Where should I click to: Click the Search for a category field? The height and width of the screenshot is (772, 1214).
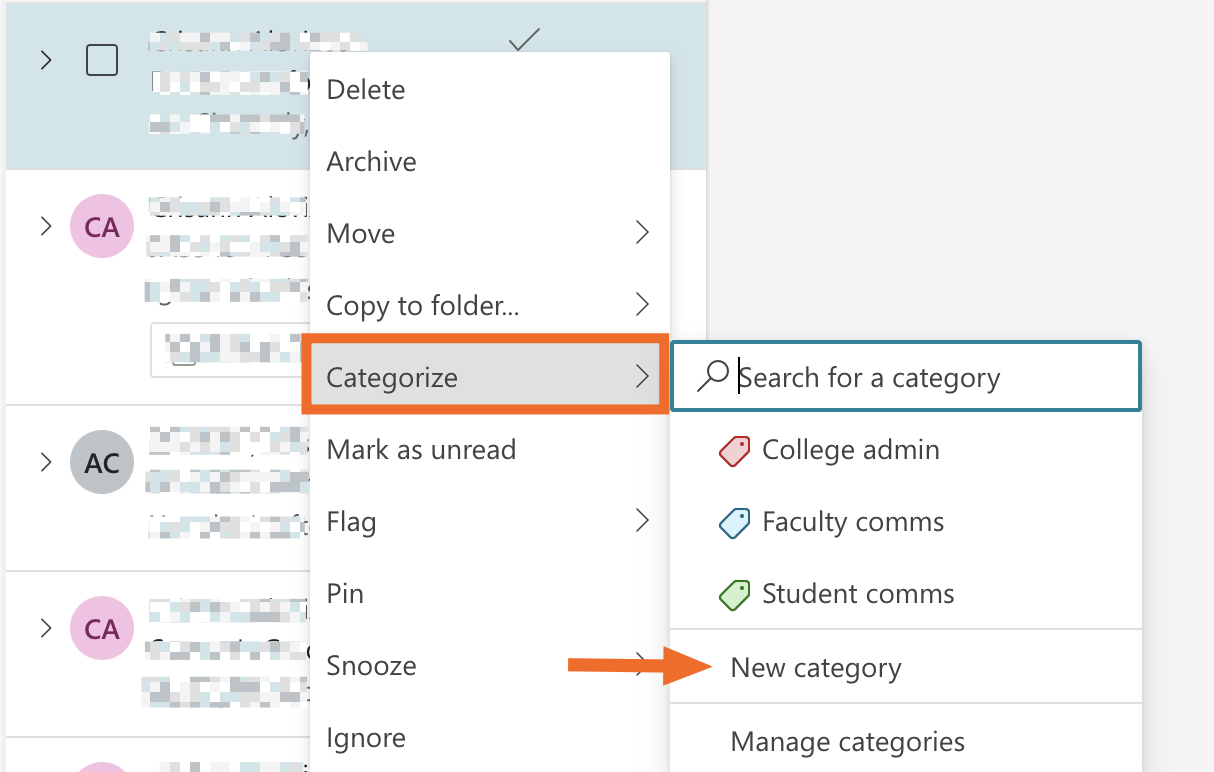[906, 377]
